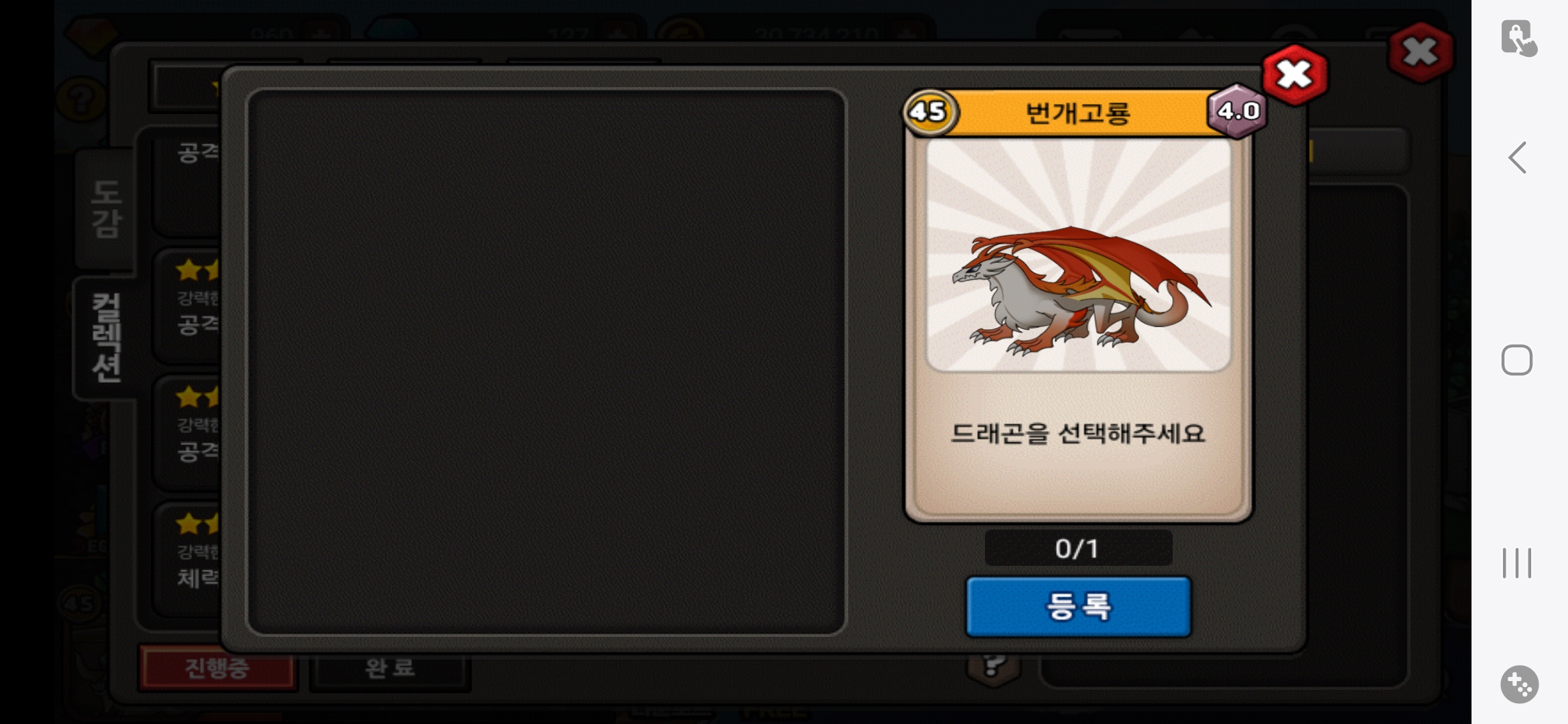Switch to the 컬렉션 side tab
The height and width of the screenshot is (724, 1568).
106,338
